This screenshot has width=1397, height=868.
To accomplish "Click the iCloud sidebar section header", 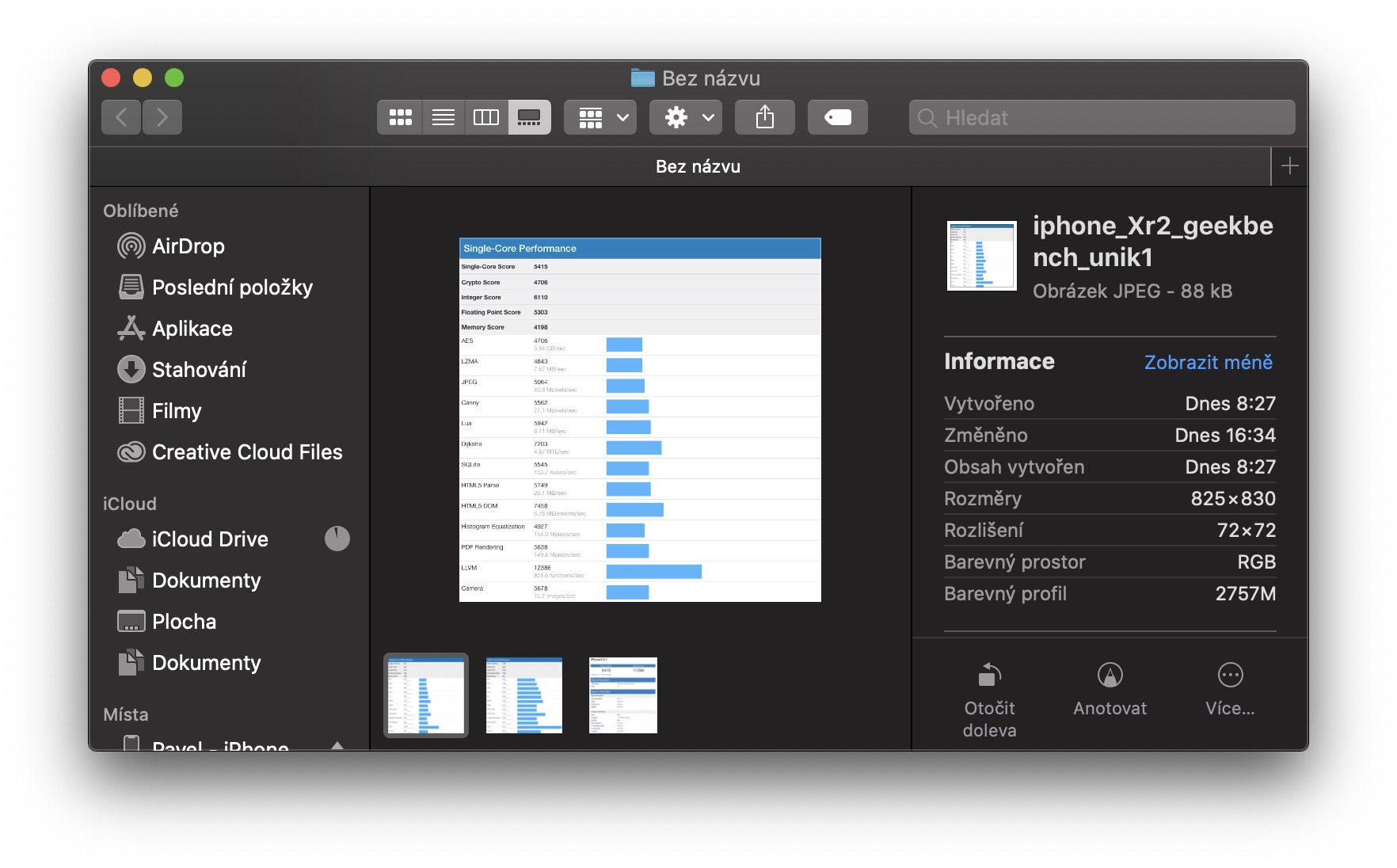I will [x=130, y=504].
